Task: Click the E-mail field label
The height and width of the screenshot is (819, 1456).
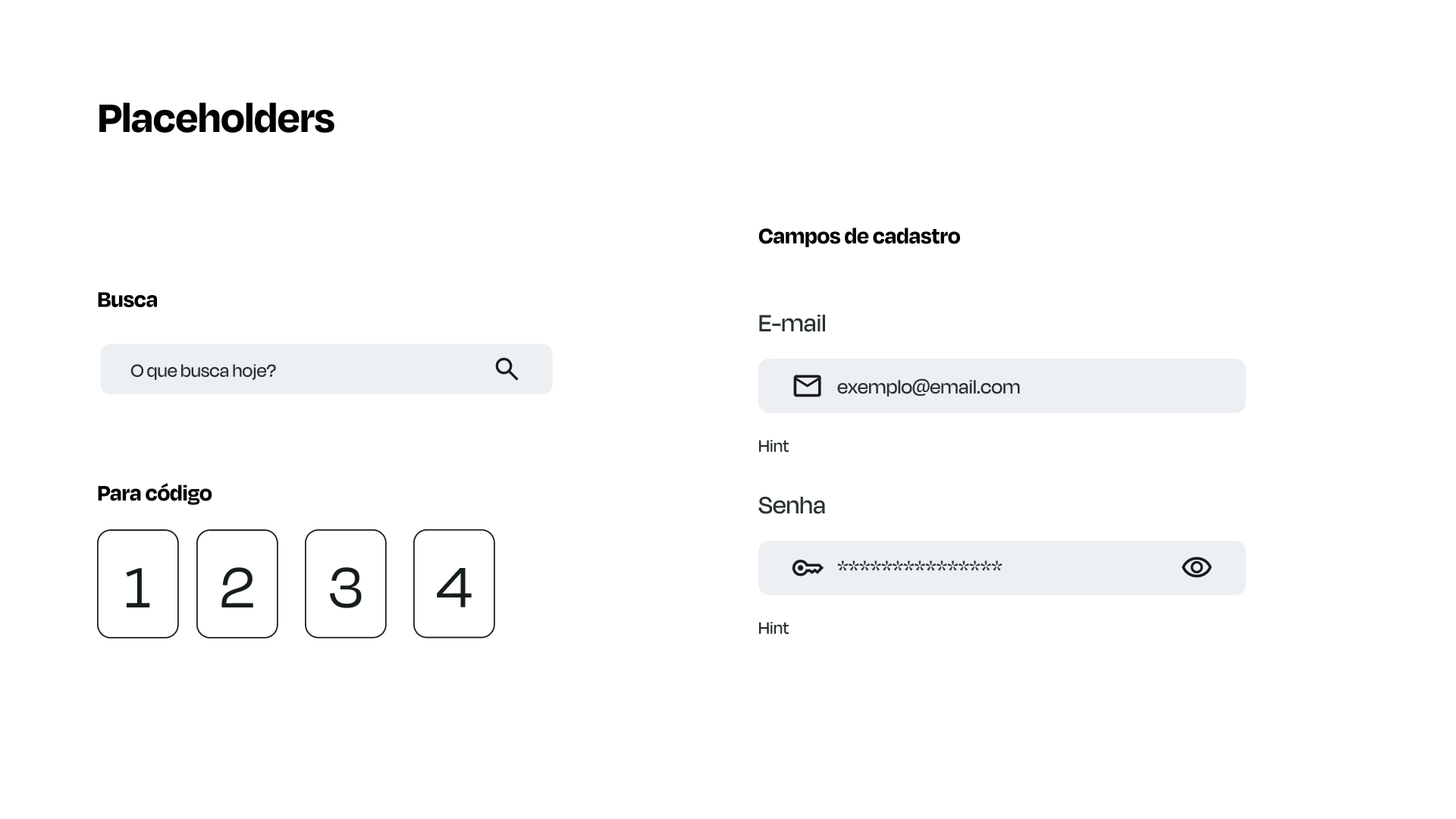Action: [792, 323]
